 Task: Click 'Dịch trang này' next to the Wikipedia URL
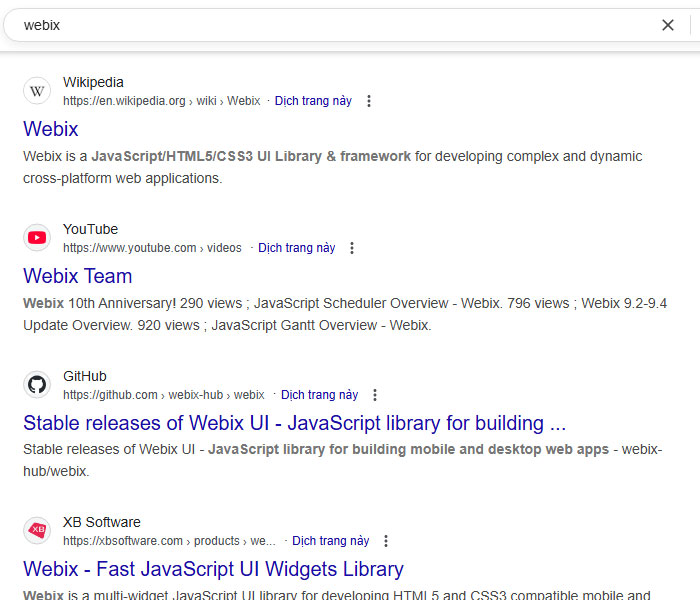[313, 101]
